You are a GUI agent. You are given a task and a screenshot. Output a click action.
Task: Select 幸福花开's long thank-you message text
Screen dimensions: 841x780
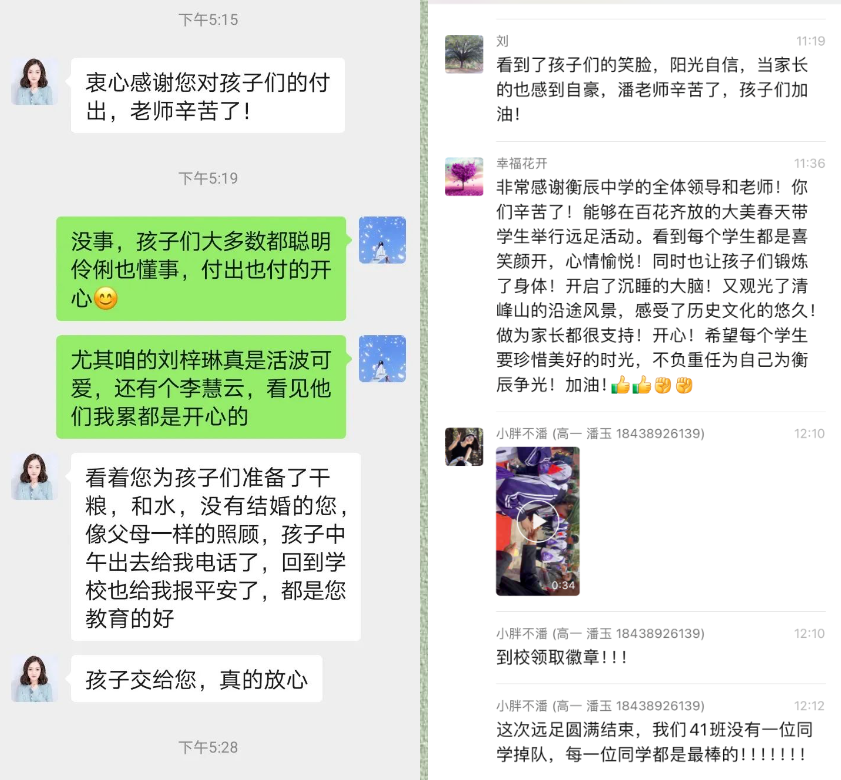(655, 286)
